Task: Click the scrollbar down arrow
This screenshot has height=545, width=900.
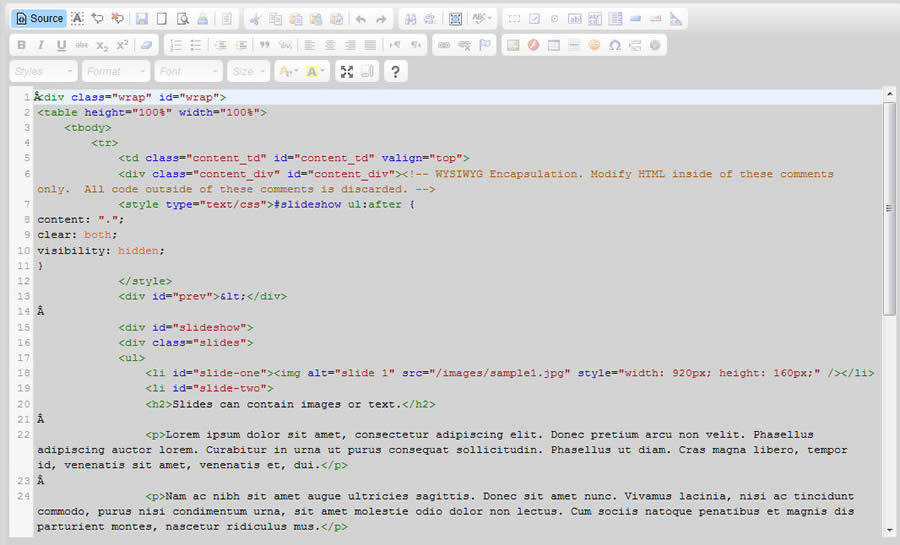Action: tap(889, 531)
